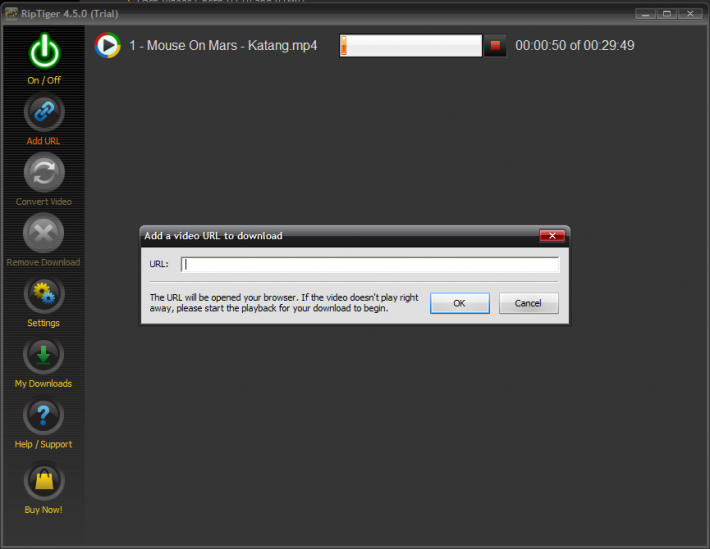Image resolution: width=710 pixels, height=549 pixels.
Task: Cancel the Add a video URL dialog
Action: pyautogui.click(x=528, y=303)
